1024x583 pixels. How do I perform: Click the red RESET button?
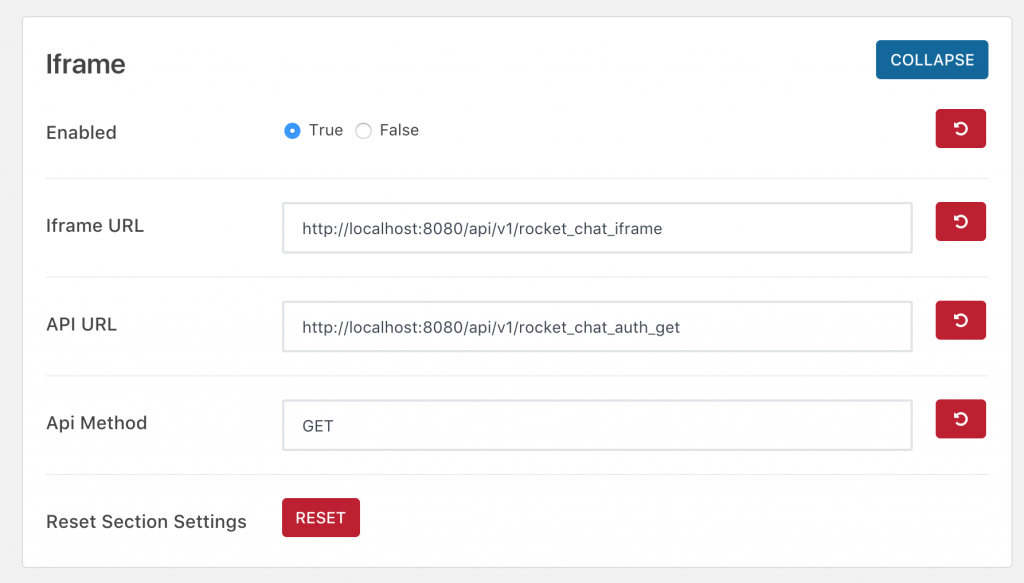321,517
